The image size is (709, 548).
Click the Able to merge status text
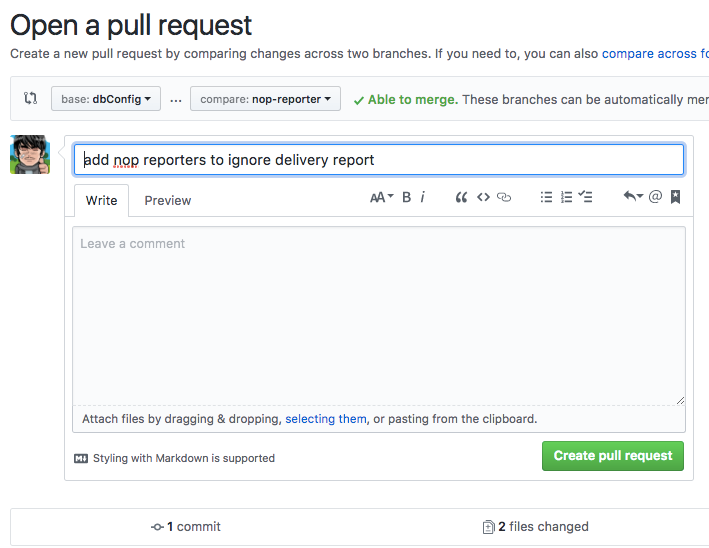[413, 99]
